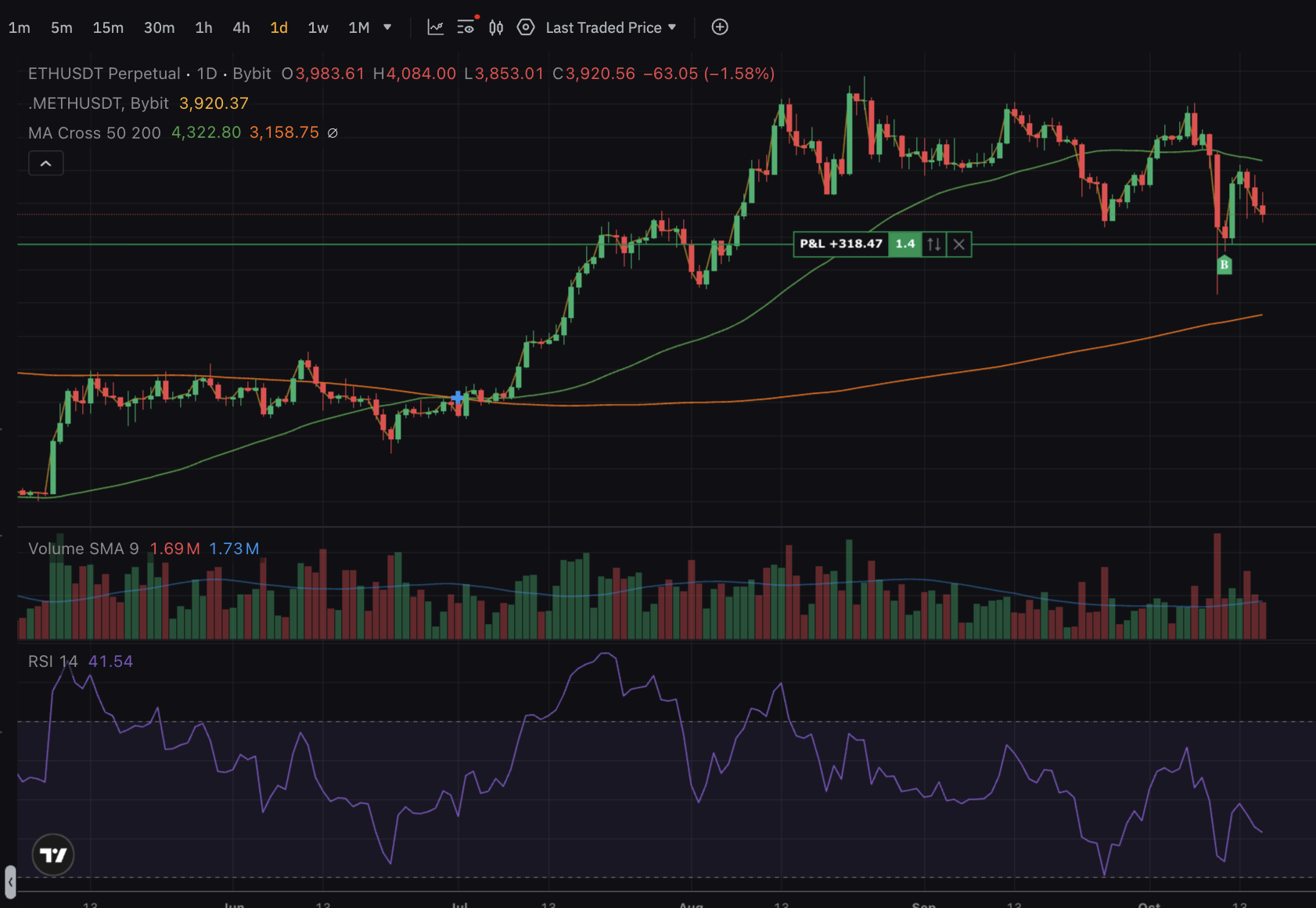Toggle visibility of MA Cross indicator

point(333,133)
